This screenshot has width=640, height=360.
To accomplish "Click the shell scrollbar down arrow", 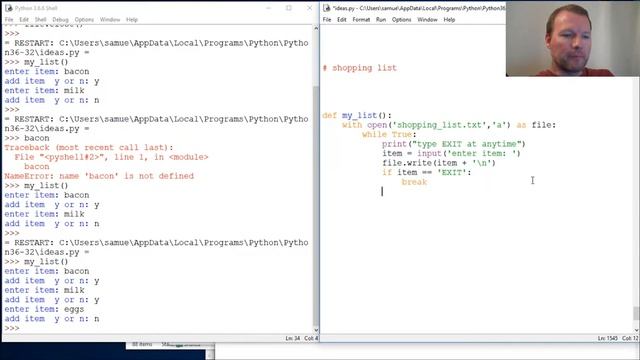I will click(316, 330).
